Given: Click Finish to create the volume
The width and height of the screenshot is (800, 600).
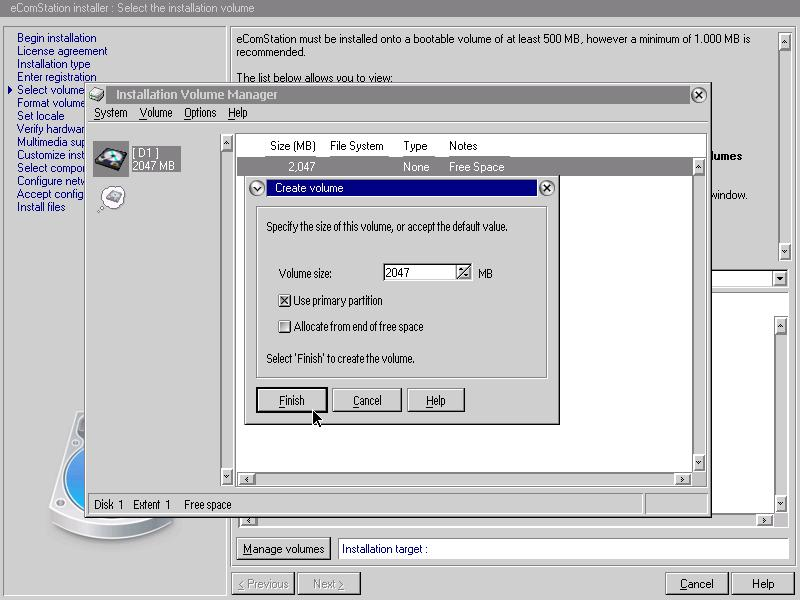Looking at the screenshot, I should click(x=291, y=401).
